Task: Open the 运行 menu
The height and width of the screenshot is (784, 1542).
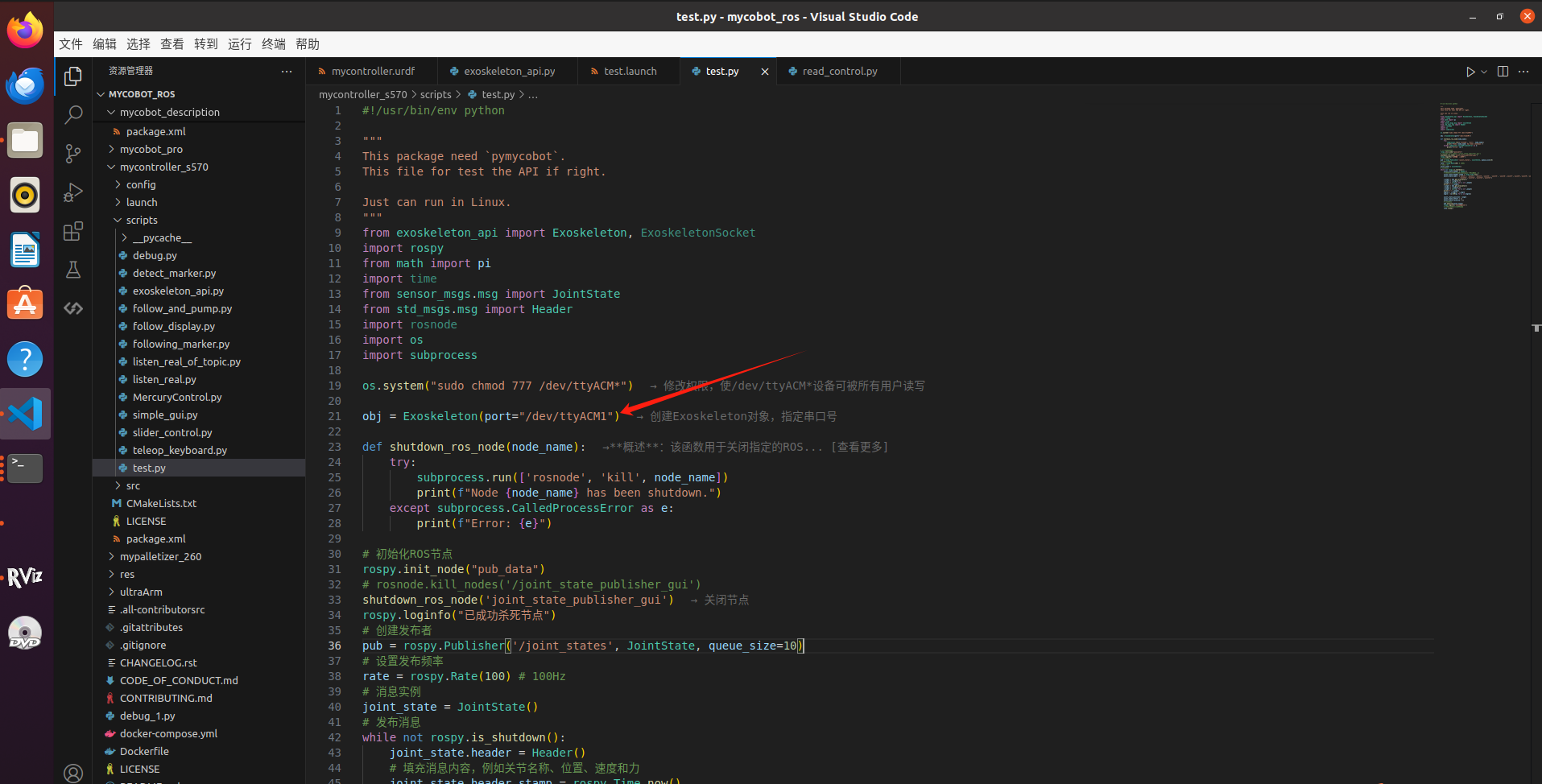Action: point(240,44)
